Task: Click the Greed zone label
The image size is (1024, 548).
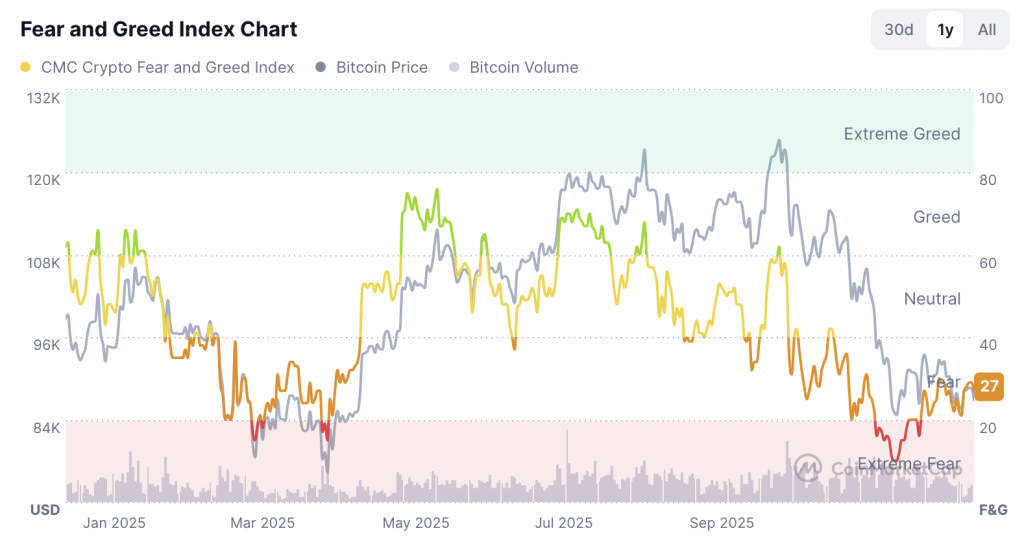Action: click(936, 217)
